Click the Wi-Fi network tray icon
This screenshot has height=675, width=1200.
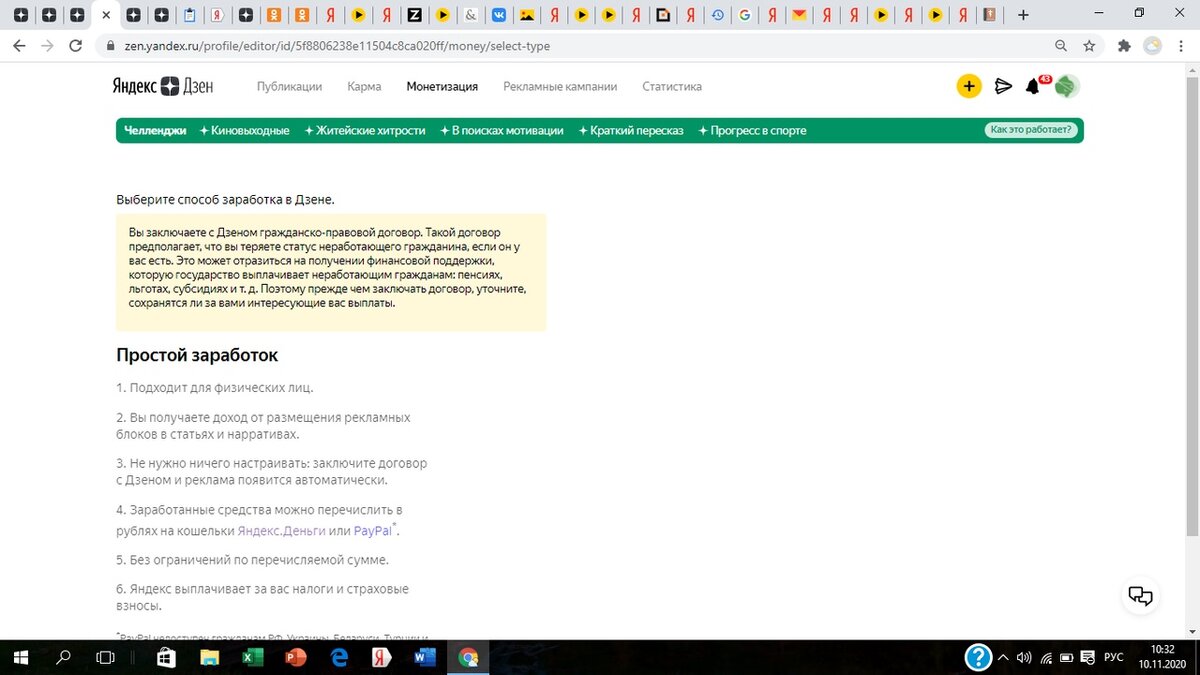click(1045, 657)
